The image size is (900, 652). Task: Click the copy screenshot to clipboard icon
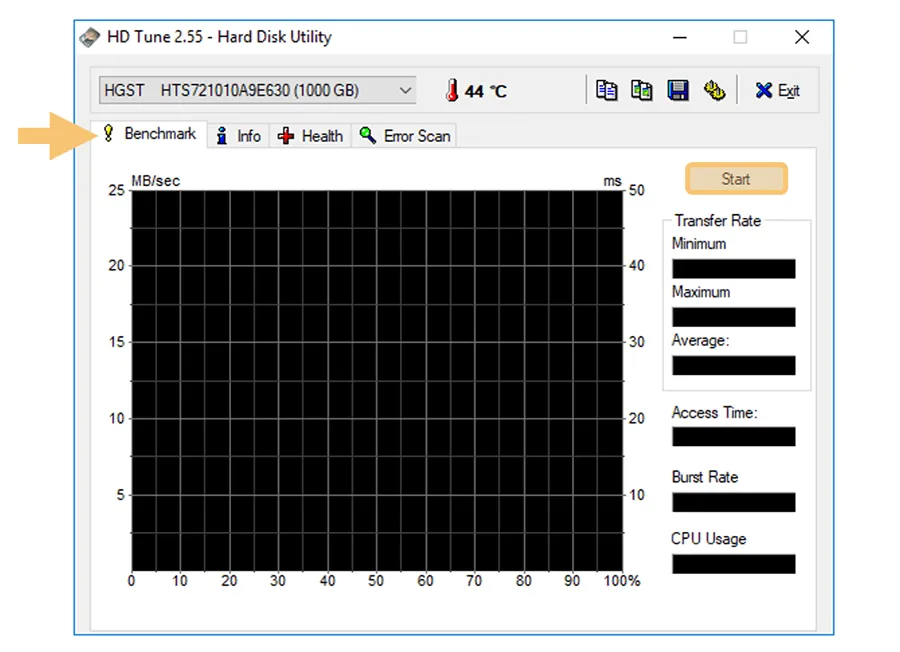click(642, 91)
